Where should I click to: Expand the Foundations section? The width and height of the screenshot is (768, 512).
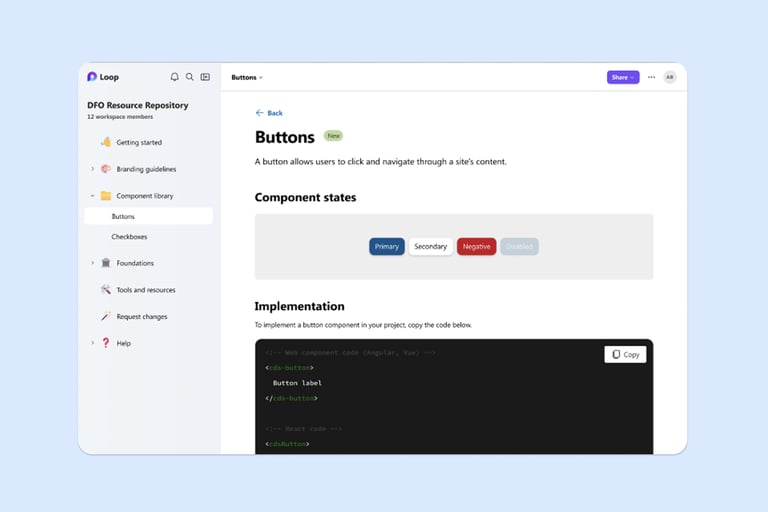[x=93, y=263]
